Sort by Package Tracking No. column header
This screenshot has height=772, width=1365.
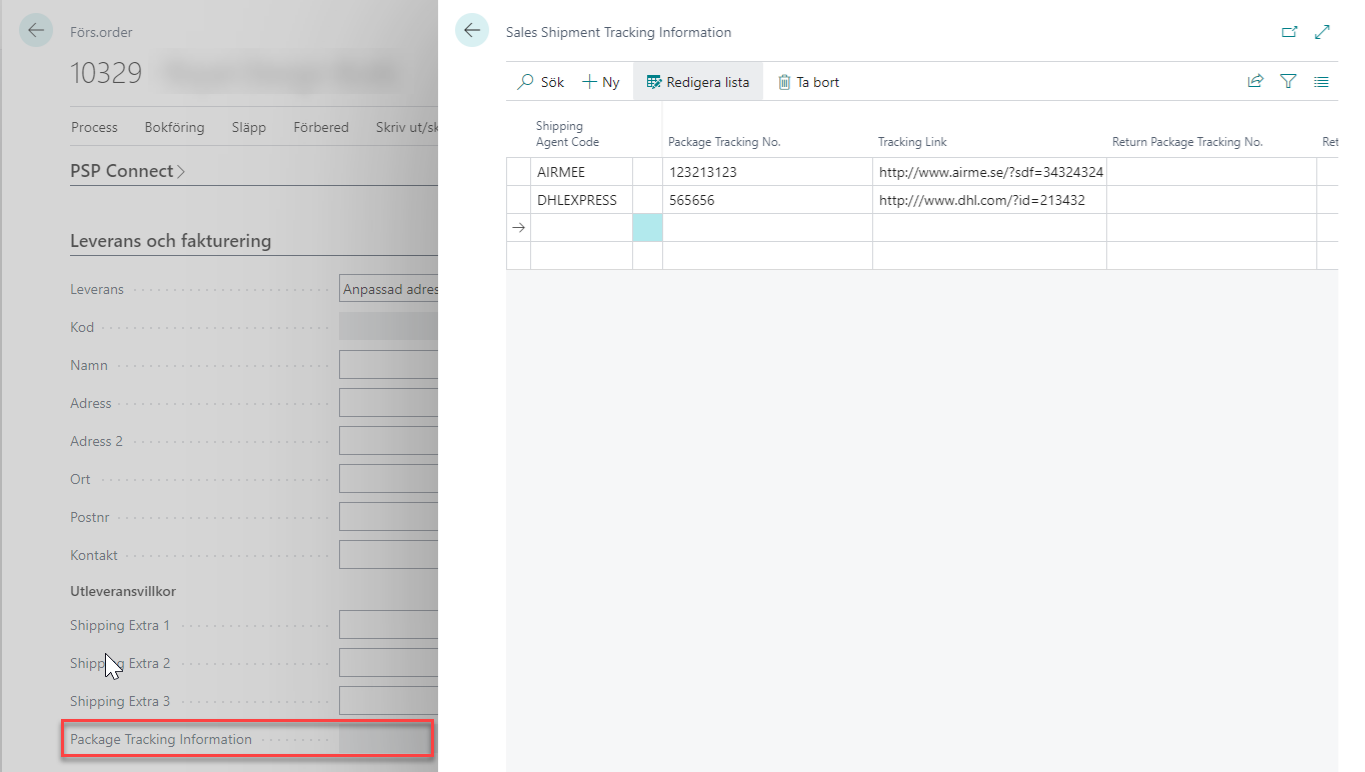coord(724,142)
